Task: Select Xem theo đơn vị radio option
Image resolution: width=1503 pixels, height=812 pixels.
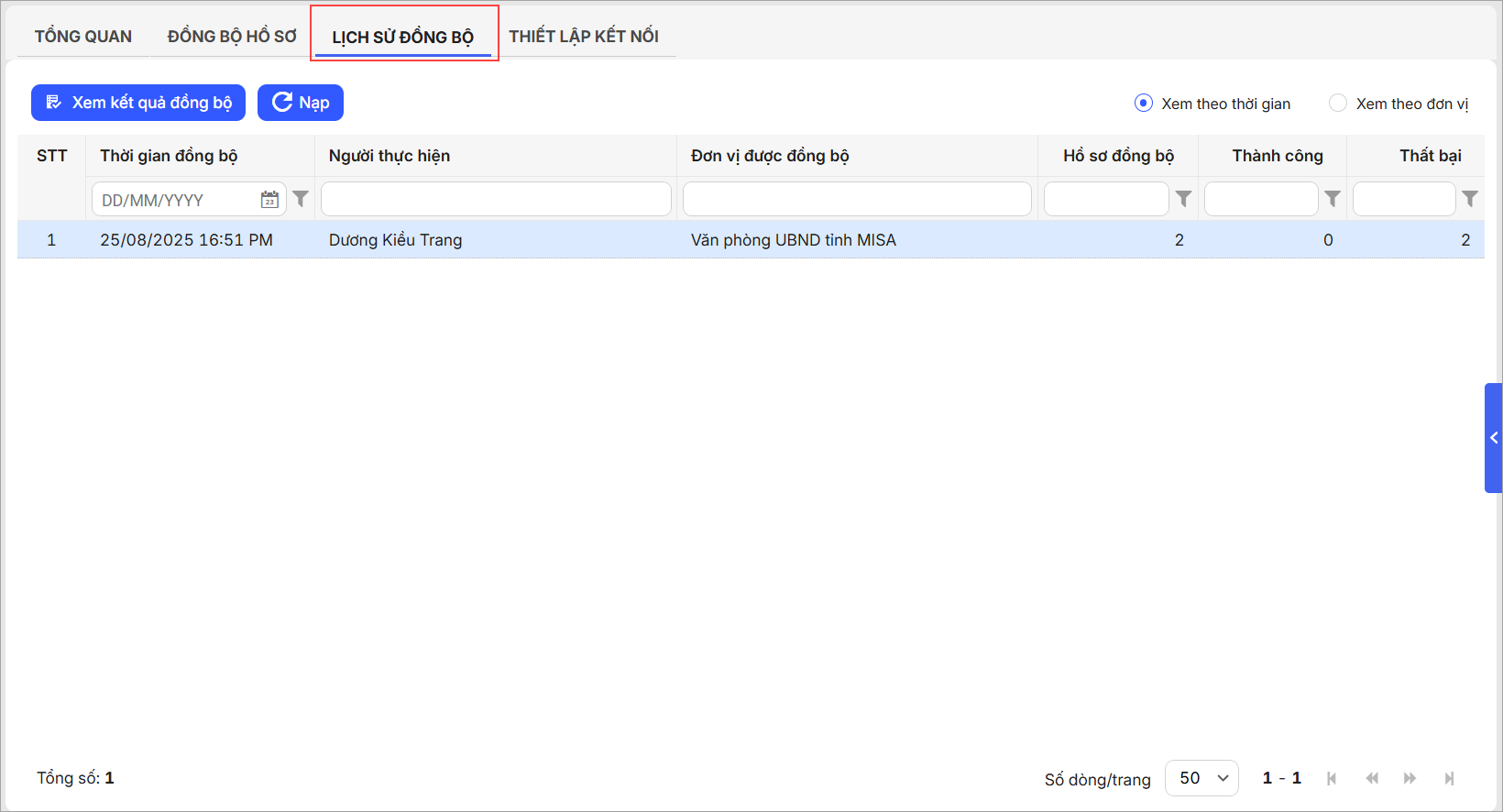Action: tap(1338, 104)
